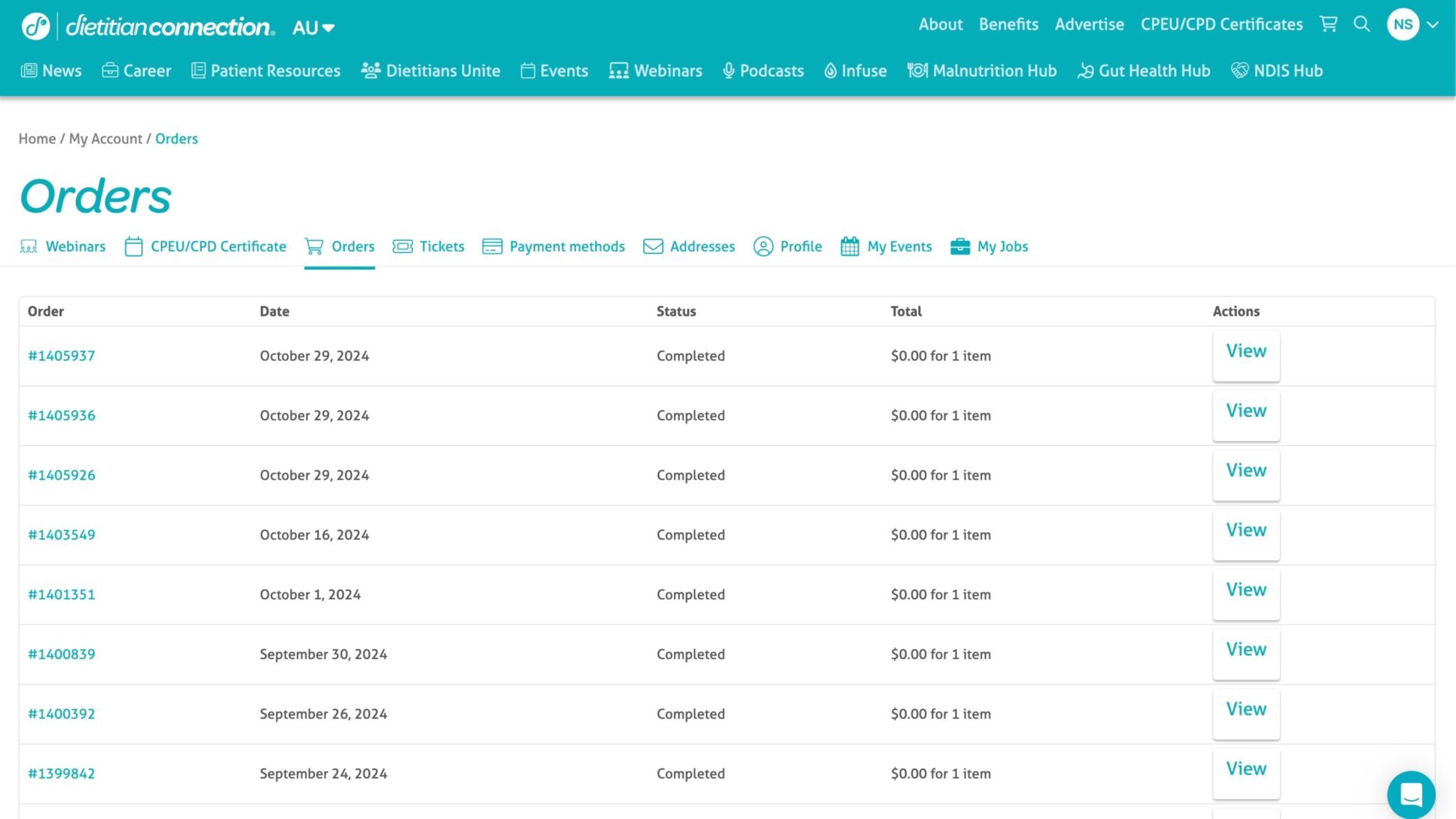This screenshot has width=1456, height=819.
Task: Open the NS user avatar menu
Action: coord(1403,24)
